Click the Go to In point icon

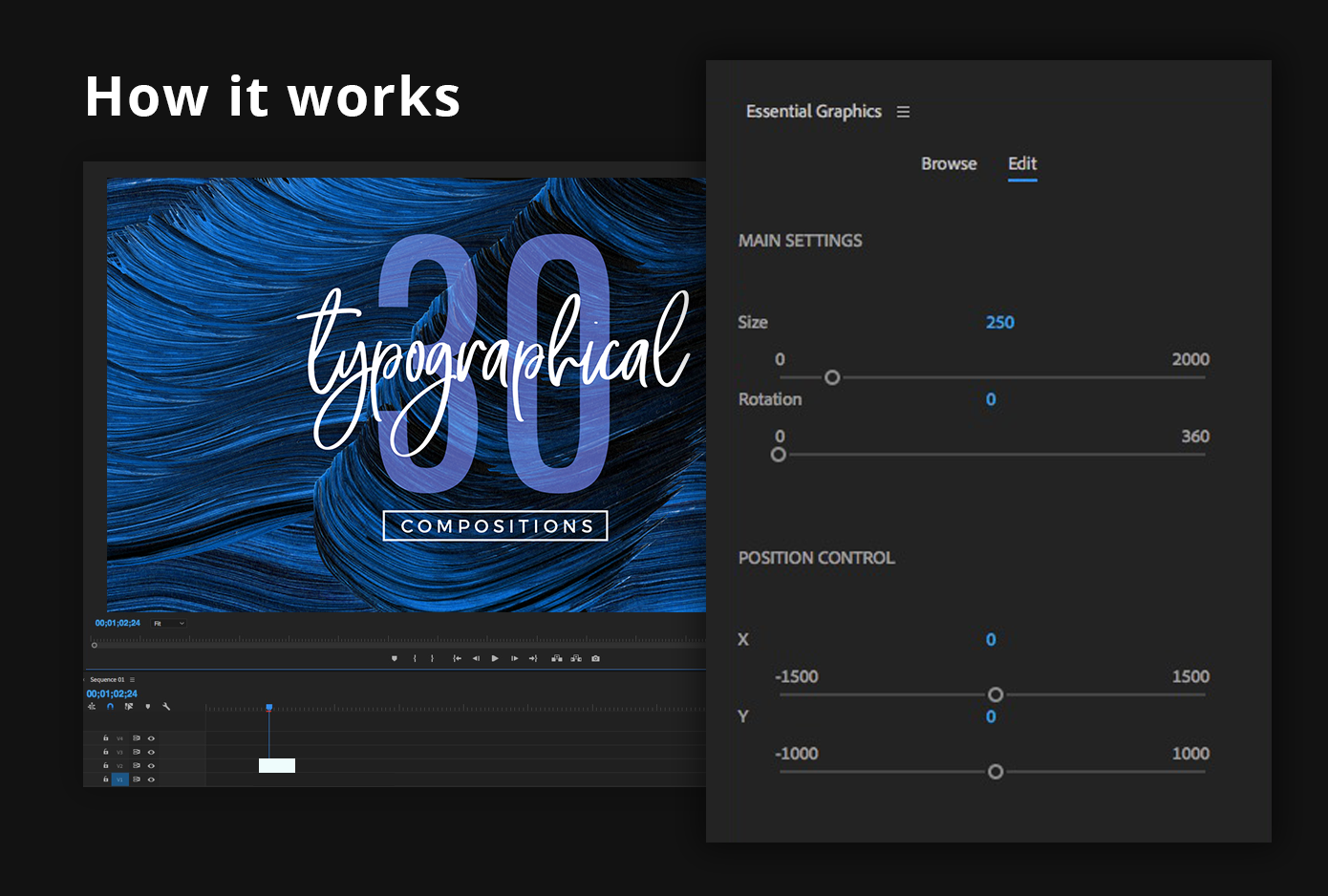pyautogui.click(x=457, y=658)
